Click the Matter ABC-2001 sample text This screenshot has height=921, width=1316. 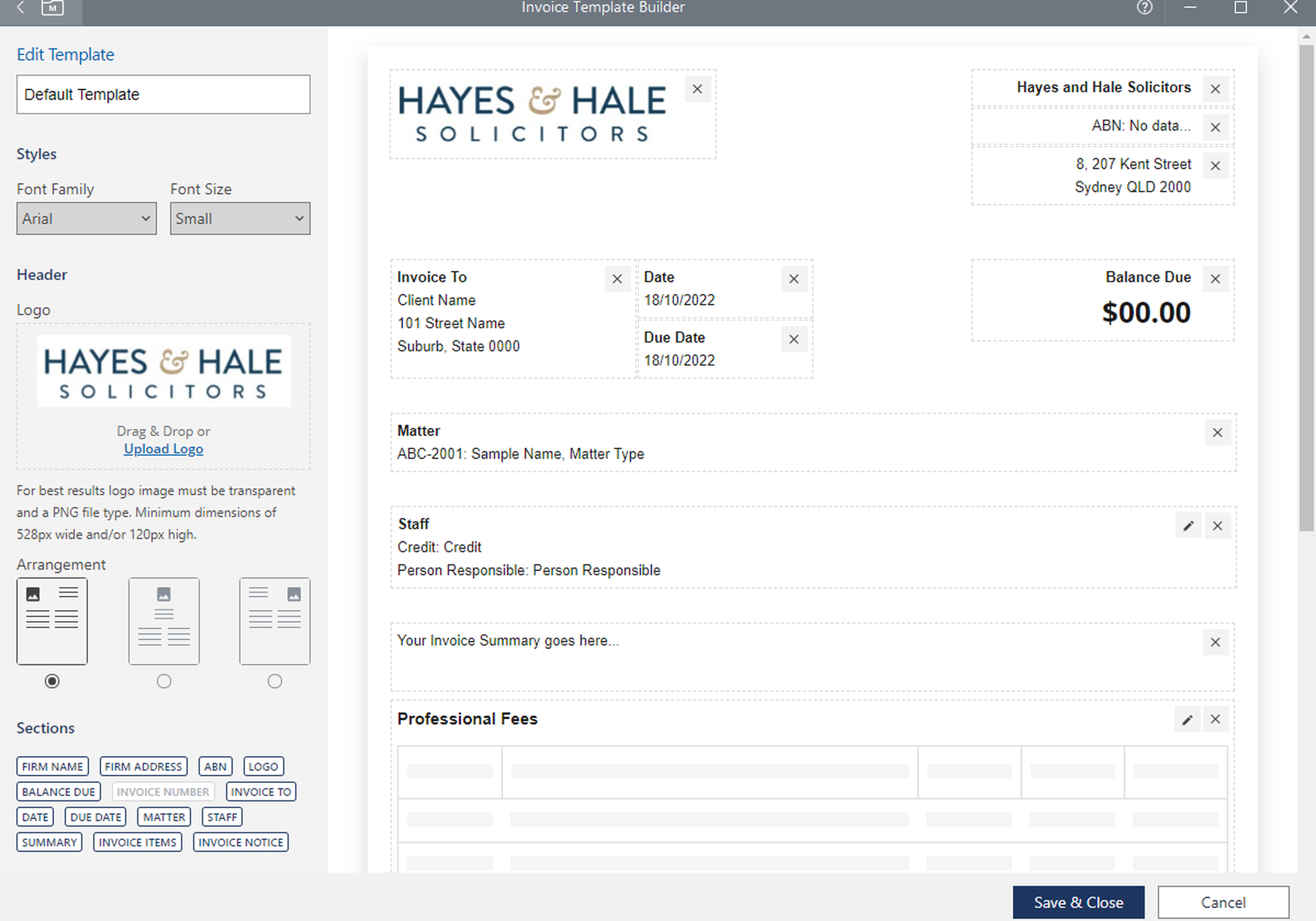(x=520, y=454)
